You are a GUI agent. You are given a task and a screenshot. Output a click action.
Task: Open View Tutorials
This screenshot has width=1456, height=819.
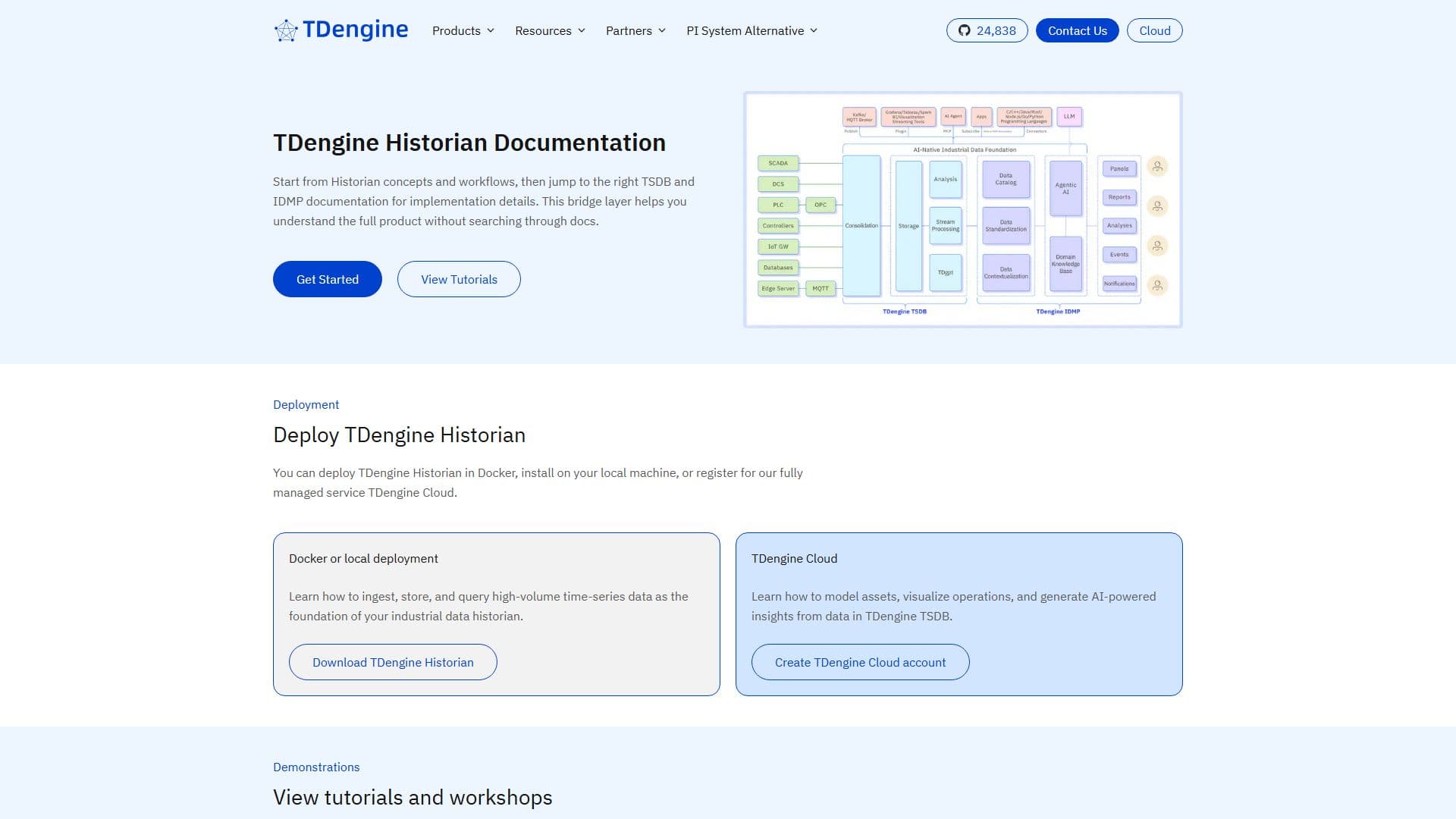pyautogui.click(x=459, y=279)
